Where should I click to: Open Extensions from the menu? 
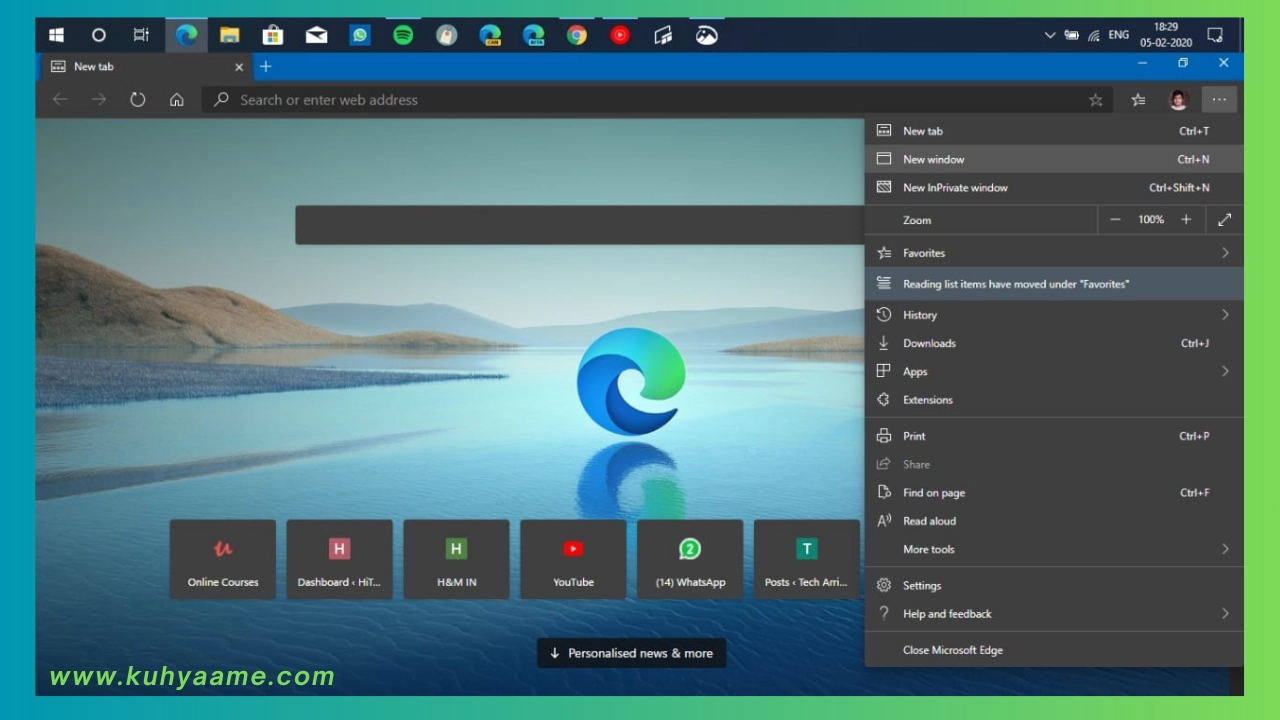[1054, 400]
